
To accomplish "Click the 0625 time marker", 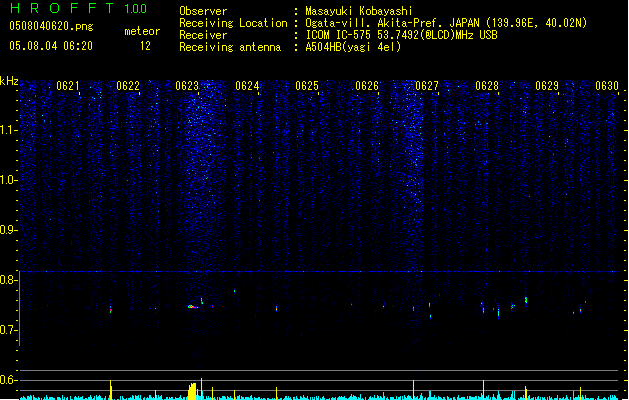I will coord(307,86).
